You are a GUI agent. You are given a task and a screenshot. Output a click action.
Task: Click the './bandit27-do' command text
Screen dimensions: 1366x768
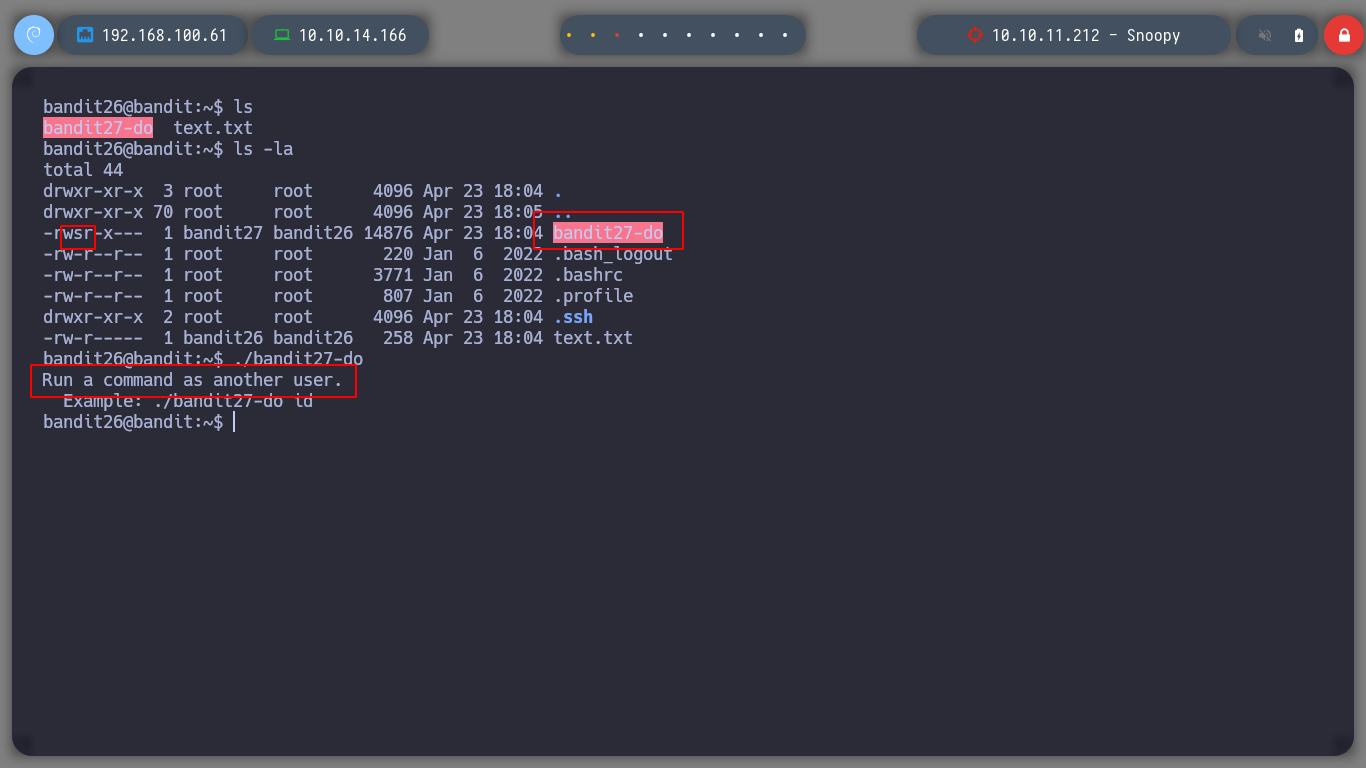[x=298, y=359]
